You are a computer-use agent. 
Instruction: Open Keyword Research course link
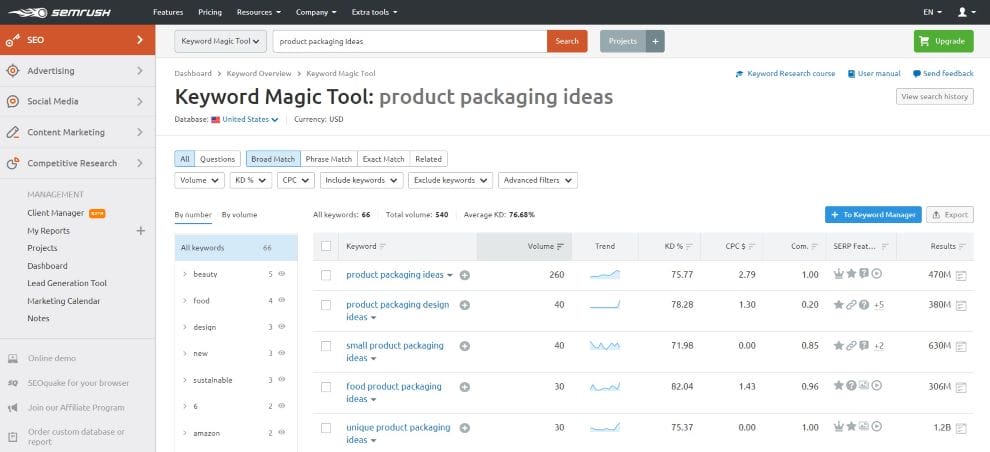point(785,74)
